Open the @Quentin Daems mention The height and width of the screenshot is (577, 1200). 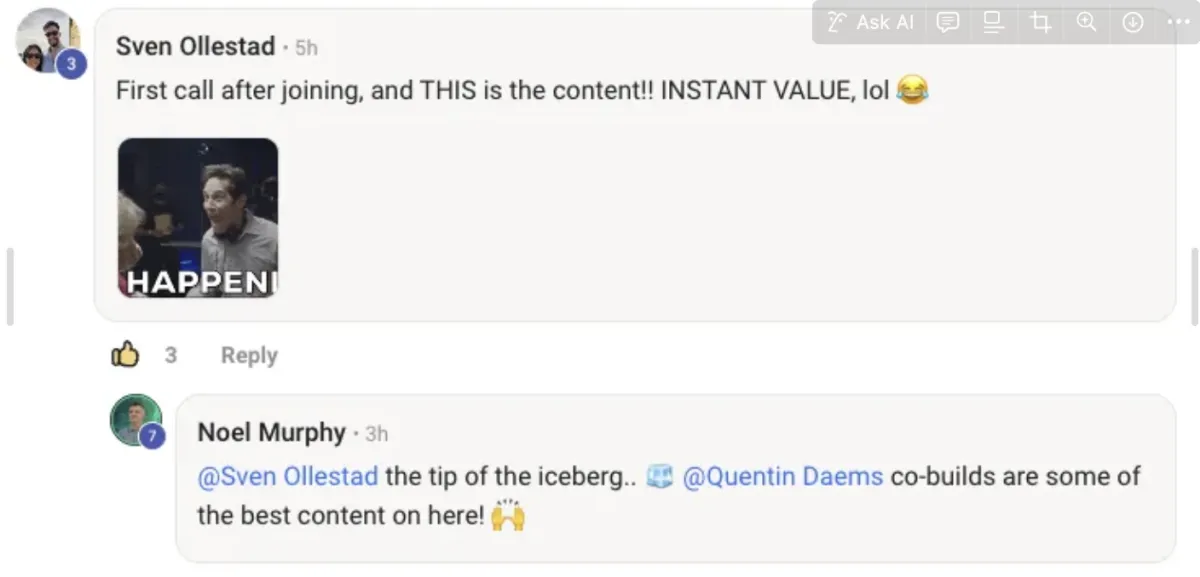(783, 476)
